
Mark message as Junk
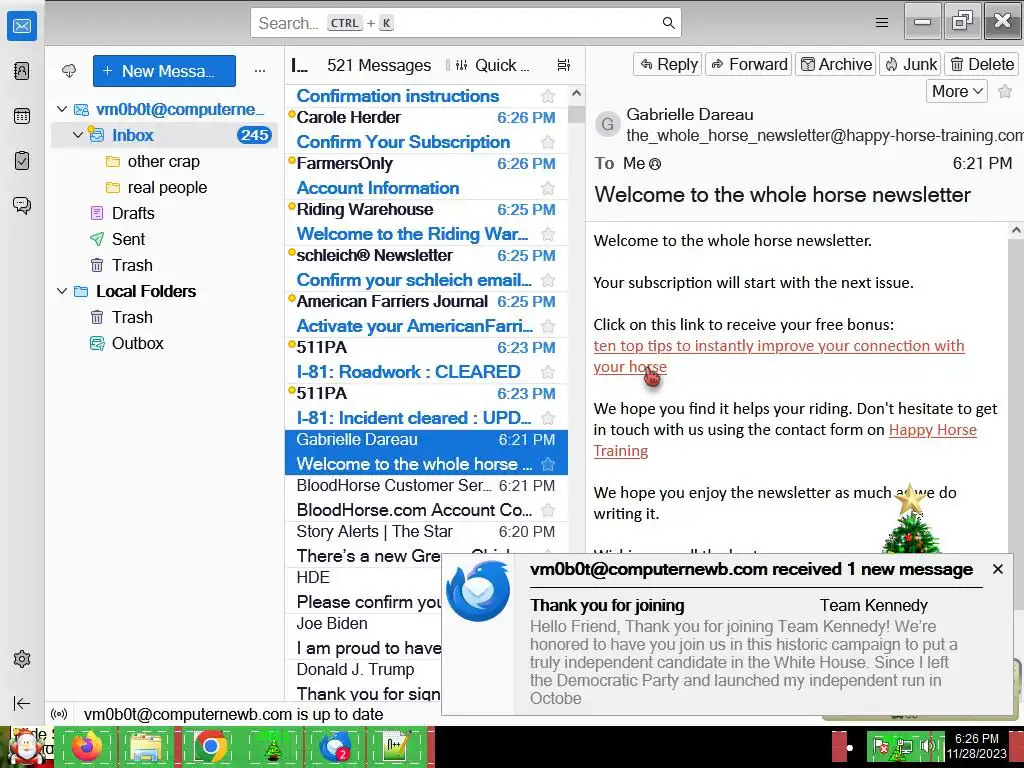click(x=910, y=64)
